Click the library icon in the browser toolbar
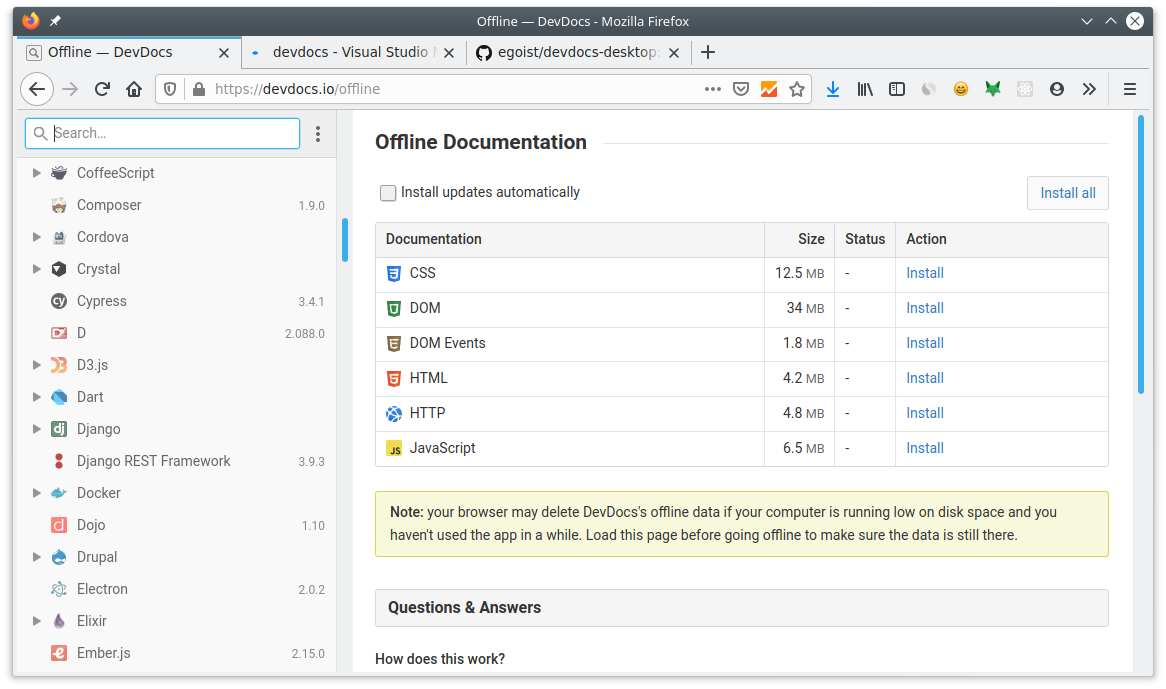 pos(865,89)
